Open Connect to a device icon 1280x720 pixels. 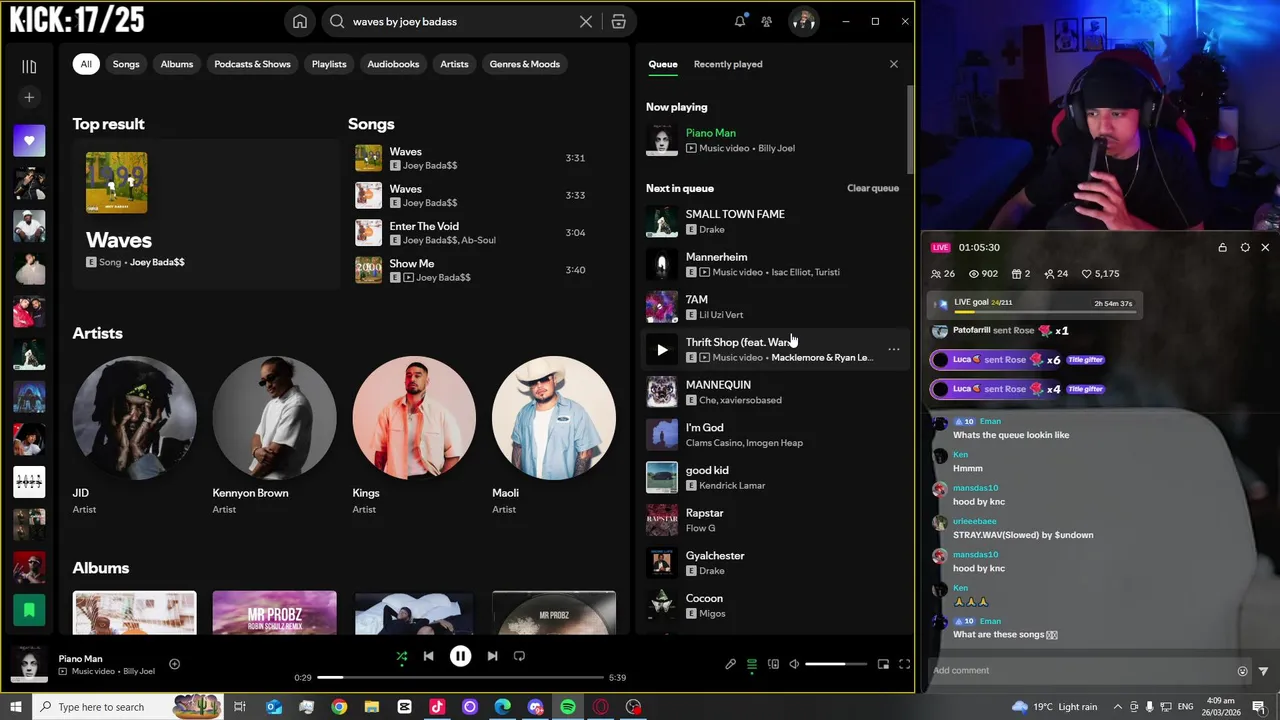point(773,664)
